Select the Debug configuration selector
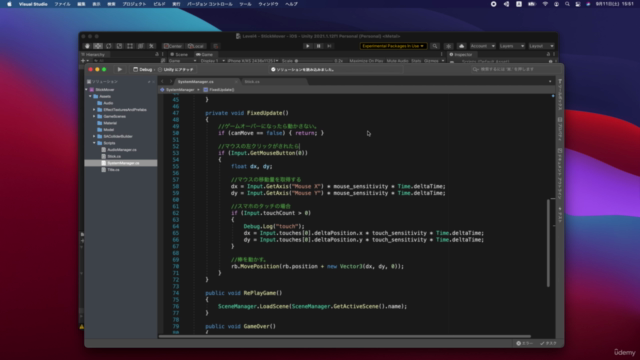 (143, 70)
